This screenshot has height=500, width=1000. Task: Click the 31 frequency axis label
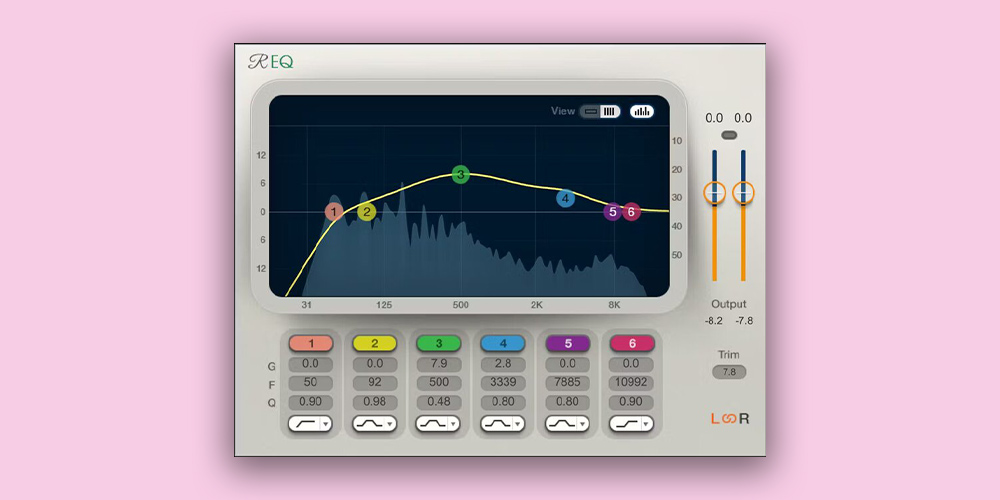click(x=307, y=305)
